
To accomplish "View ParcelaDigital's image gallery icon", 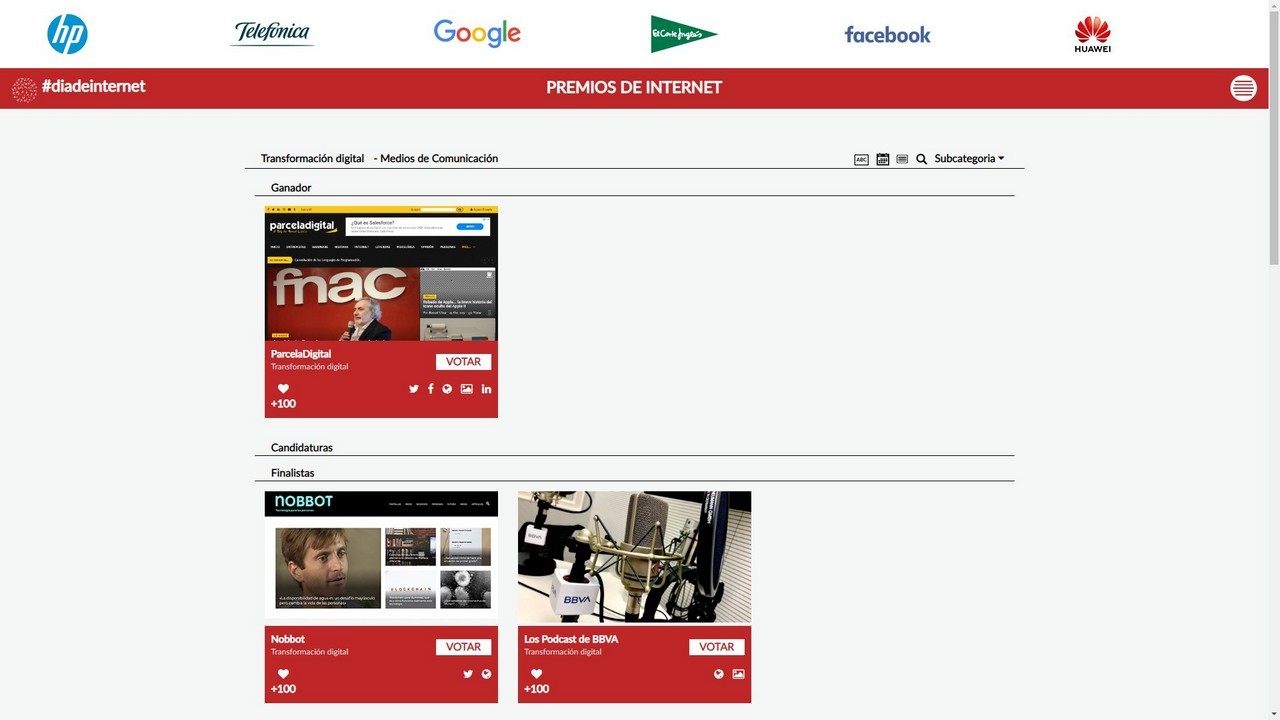I will 466,389.
